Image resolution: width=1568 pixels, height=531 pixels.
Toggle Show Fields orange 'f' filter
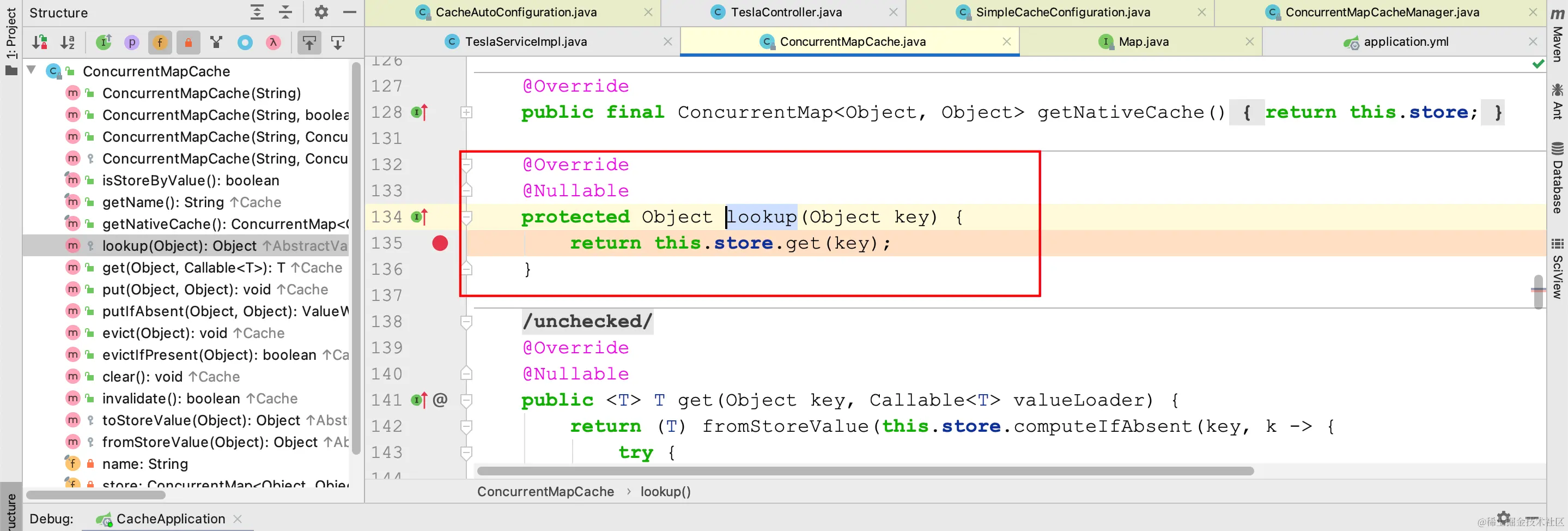coord(160,42)
